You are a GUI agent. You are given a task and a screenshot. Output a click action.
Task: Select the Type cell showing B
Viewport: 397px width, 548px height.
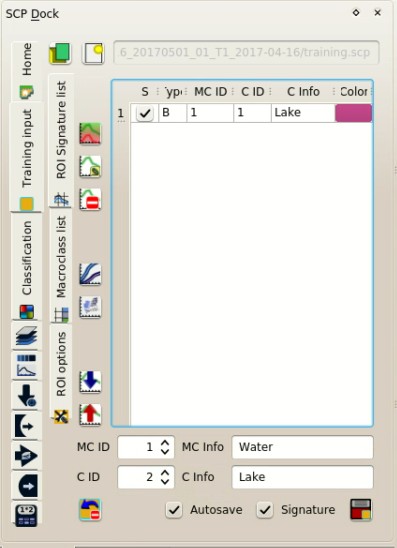173,113
